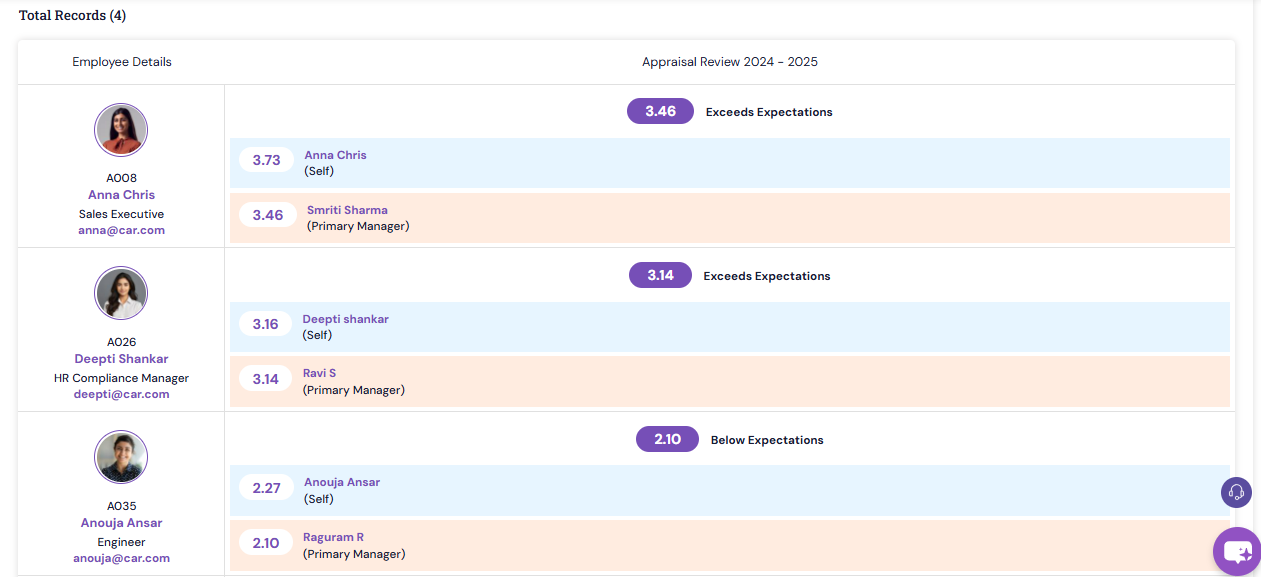Click Raguram R's 2.10 score pill

tap(265, 543)
